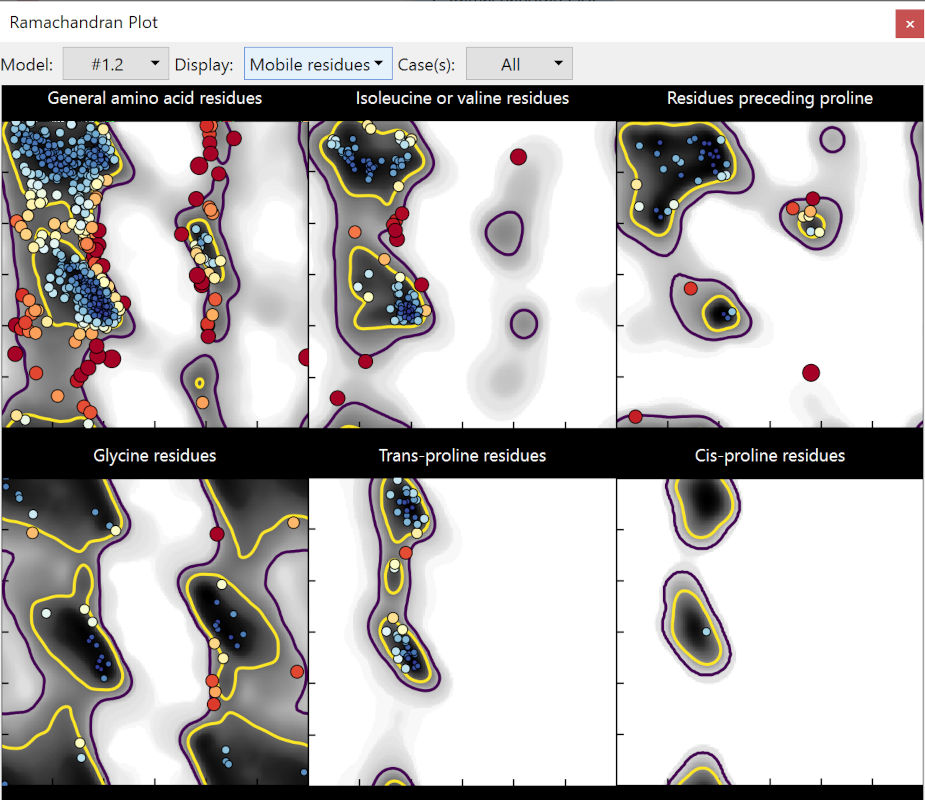The height and width of the screenshot is (800, 925).
Task: Select the Residues preceding proline plot
Action: pos(770,274)
